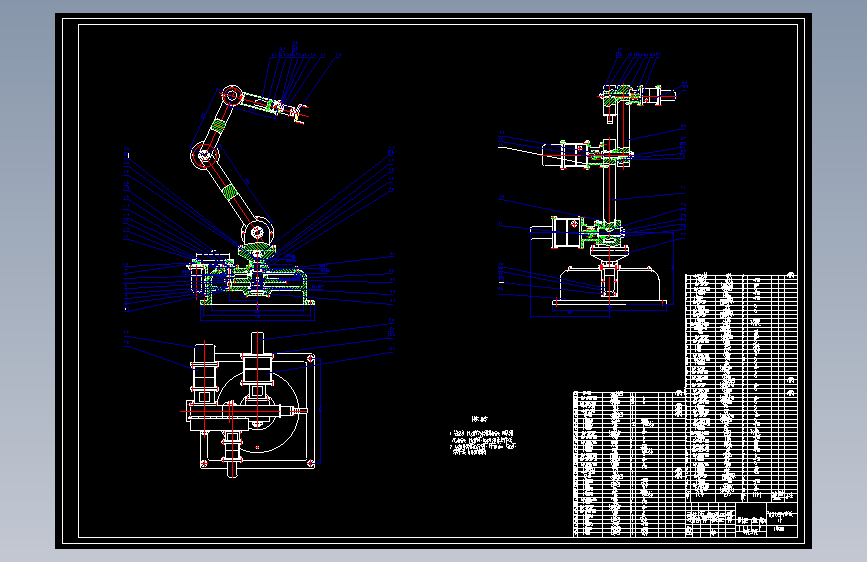Click the drawing title block, bottom right corner
Screen dimensions: 867x562
(x=741, y=519)
